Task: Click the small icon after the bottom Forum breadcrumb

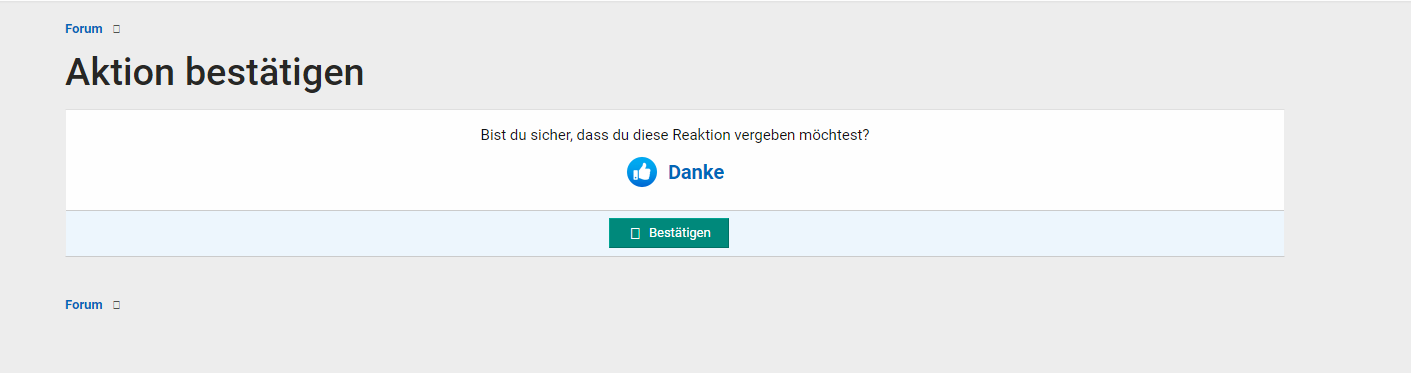Action: [x=117, y=305]
